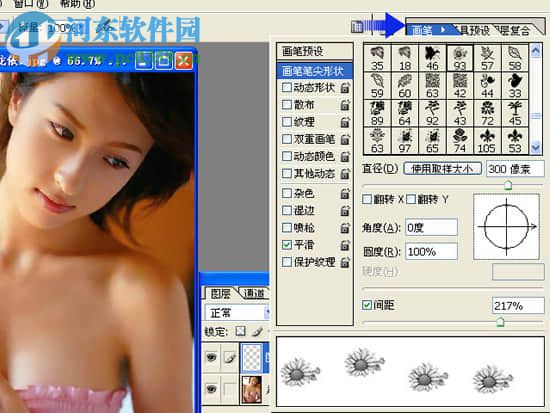Select leaf brush preset 58
The height and width of the screenshot is (413, 550).
pos(515,58)
